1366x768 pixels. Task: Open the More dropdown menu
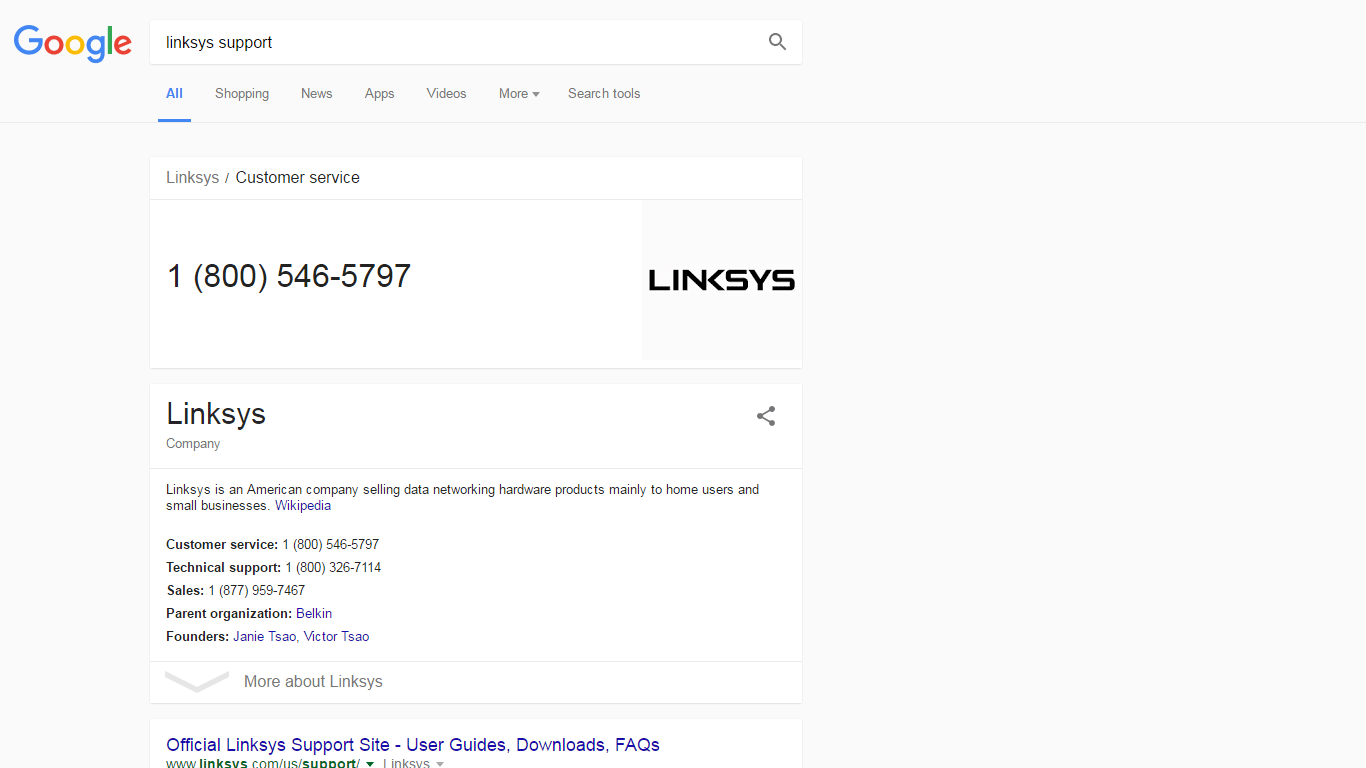click(x=519, y=94)
